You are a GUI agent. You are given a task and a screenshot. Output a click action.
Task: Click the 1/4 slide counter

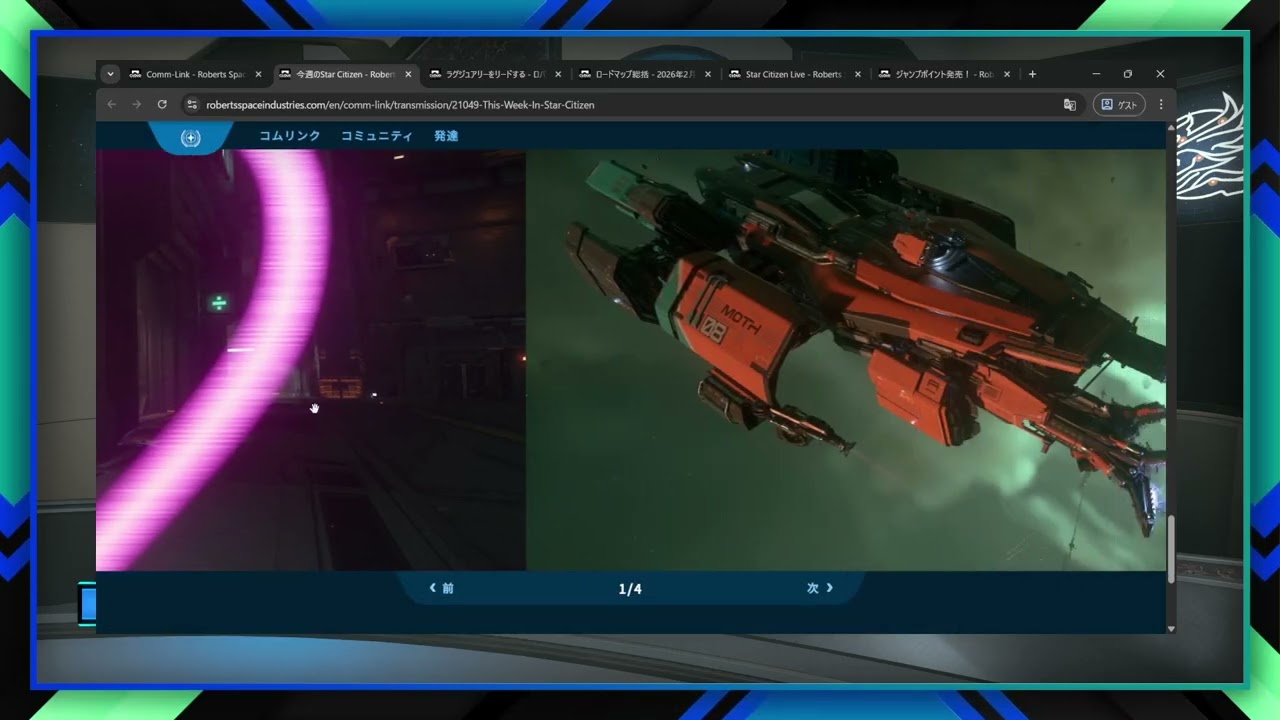pos(630,589)
